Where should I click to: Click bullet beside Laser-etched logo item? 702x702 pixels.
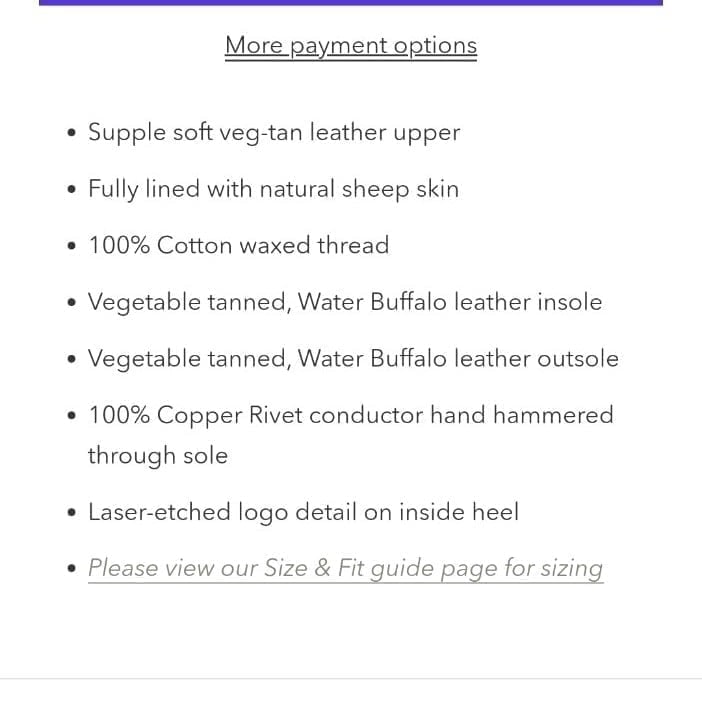(x=71, y=513)
